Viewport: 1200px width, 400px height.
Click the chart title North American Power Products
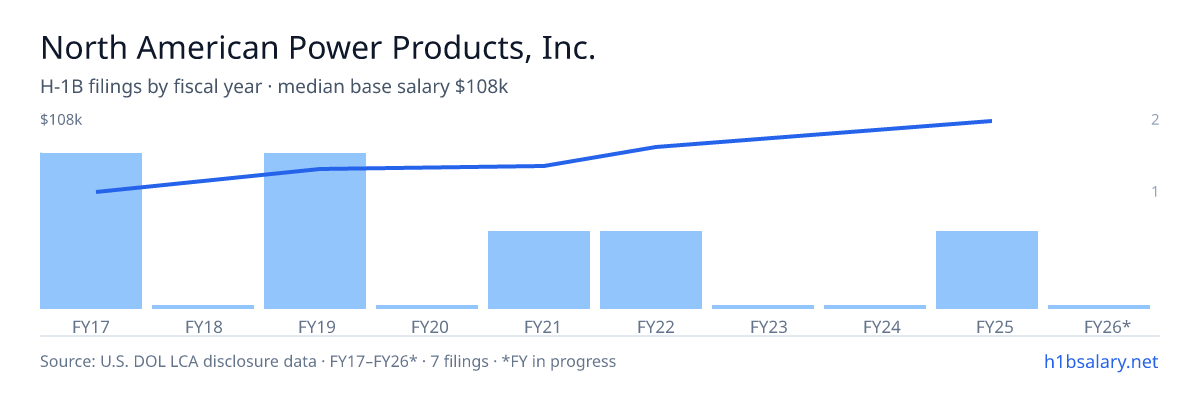[x=318, y=48]
